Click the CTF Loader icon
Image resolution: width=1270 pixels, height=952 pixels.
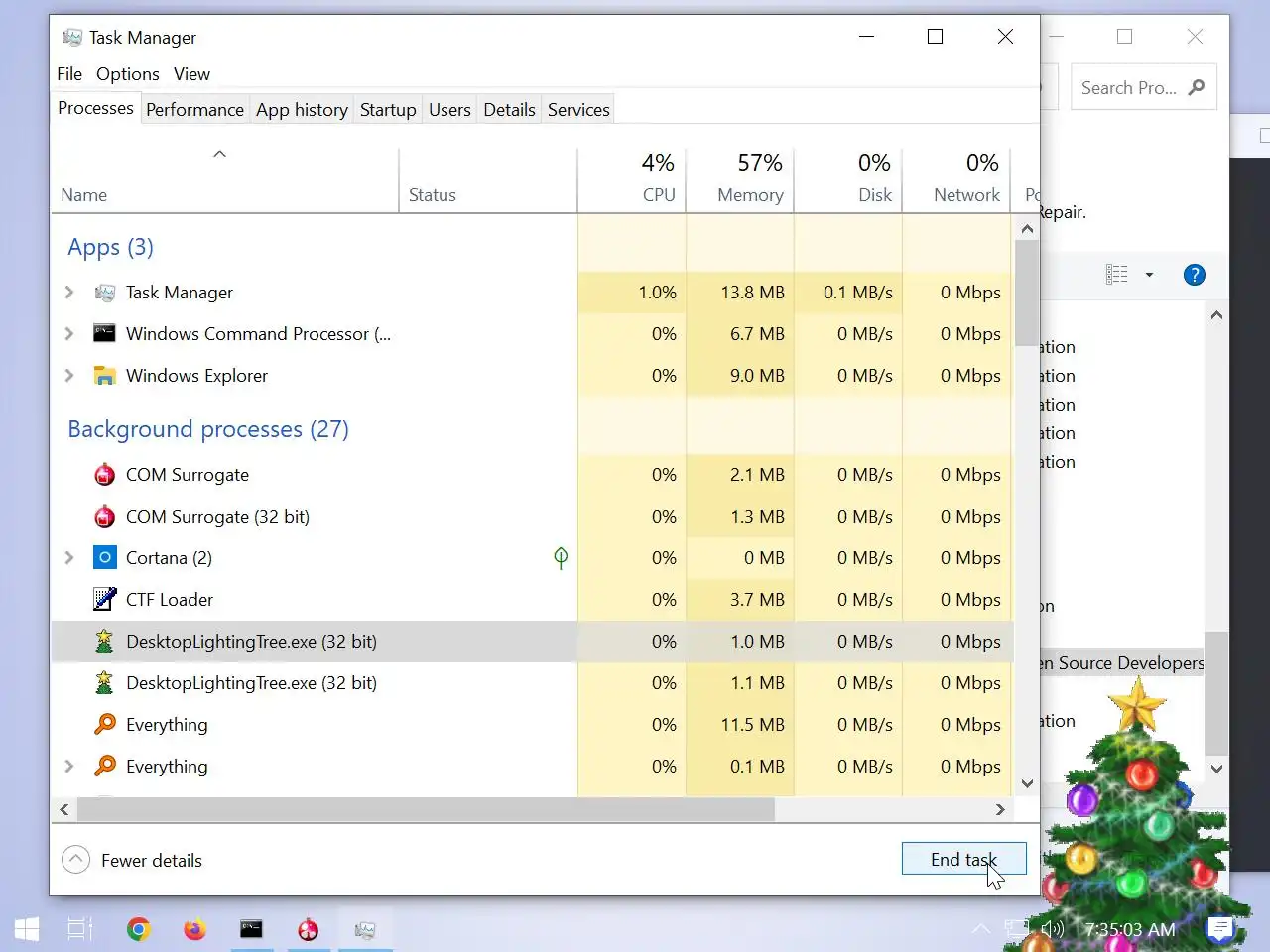[104, 600]
